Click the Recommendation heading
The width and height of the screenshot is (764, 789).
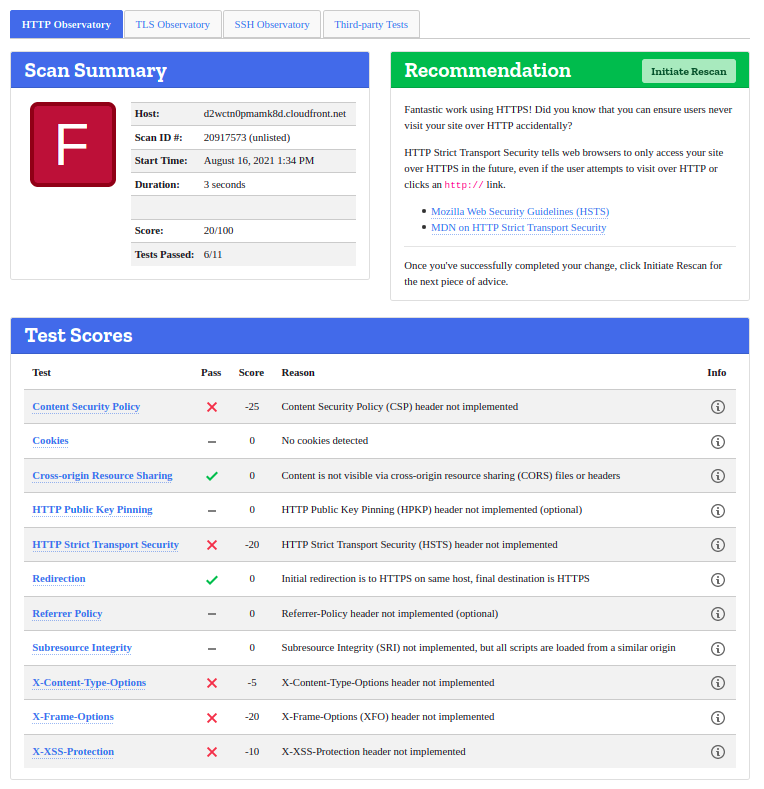488,70
